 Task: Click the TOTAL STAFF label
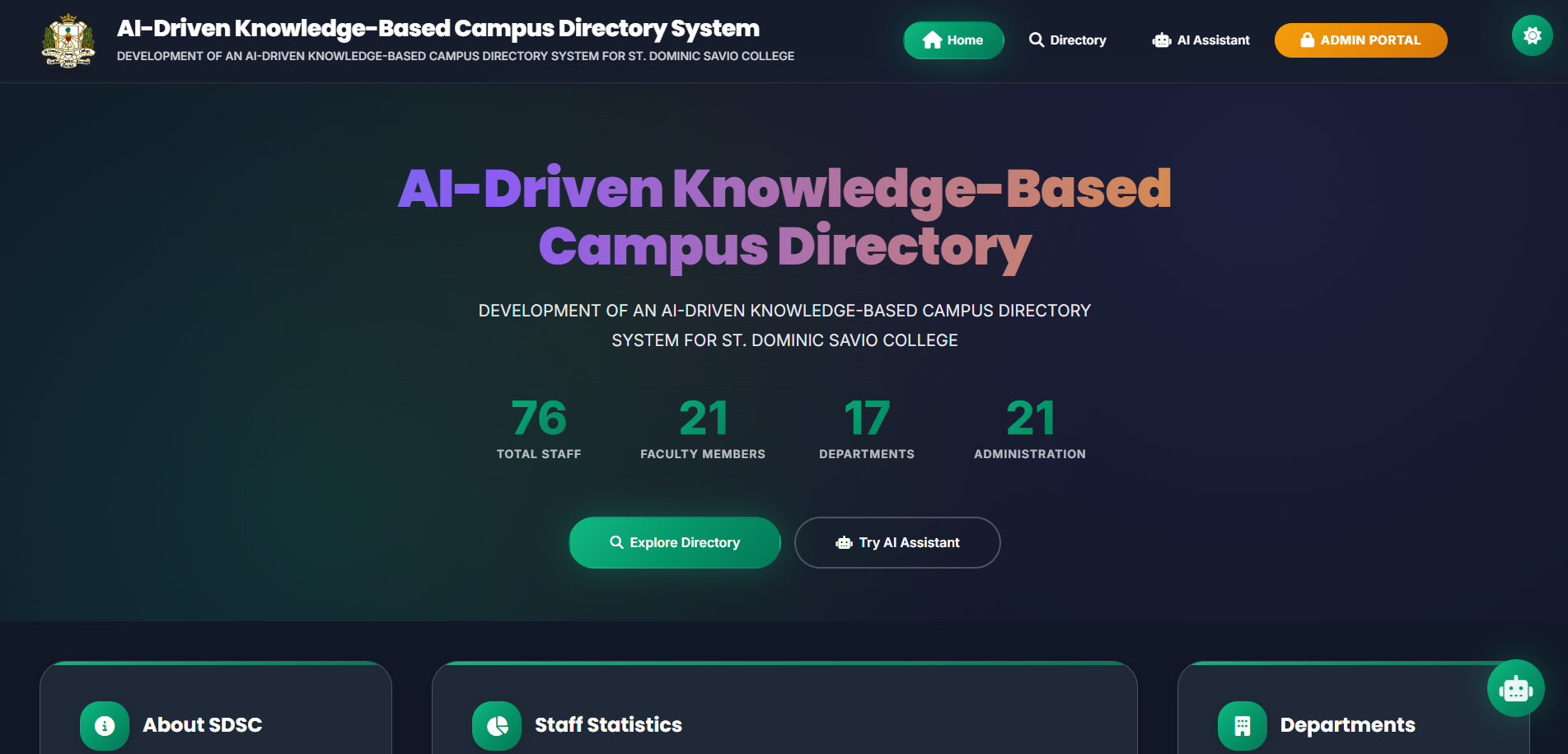pyautogui.click(x=539, y=454)
